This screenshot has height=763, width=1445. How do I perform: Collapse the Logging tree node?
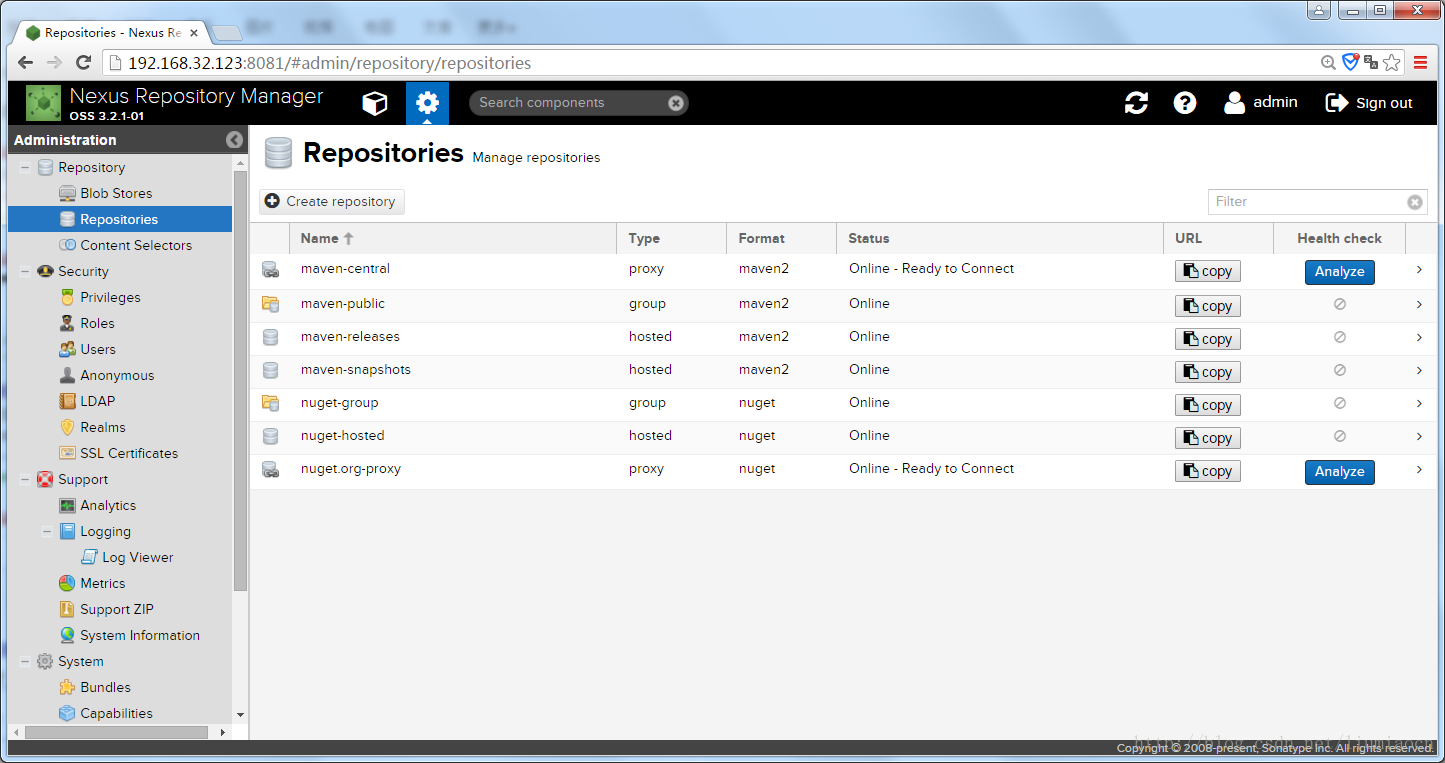click(47, 531)
